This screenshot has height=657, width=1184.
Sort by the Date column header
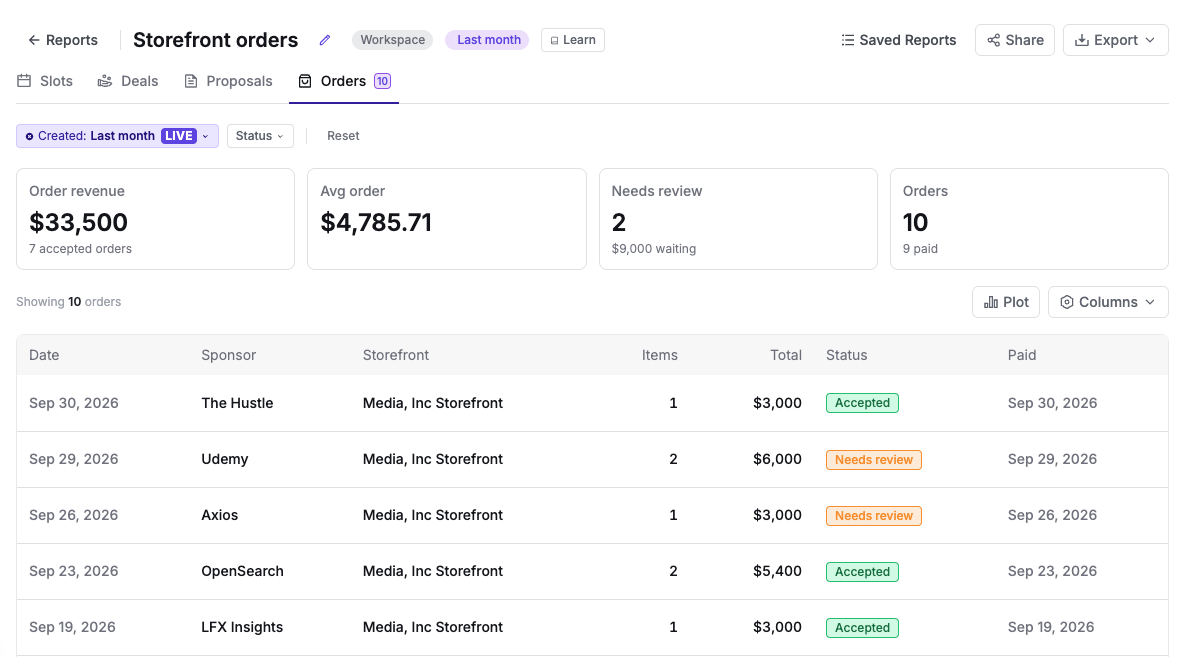(44, 355)
